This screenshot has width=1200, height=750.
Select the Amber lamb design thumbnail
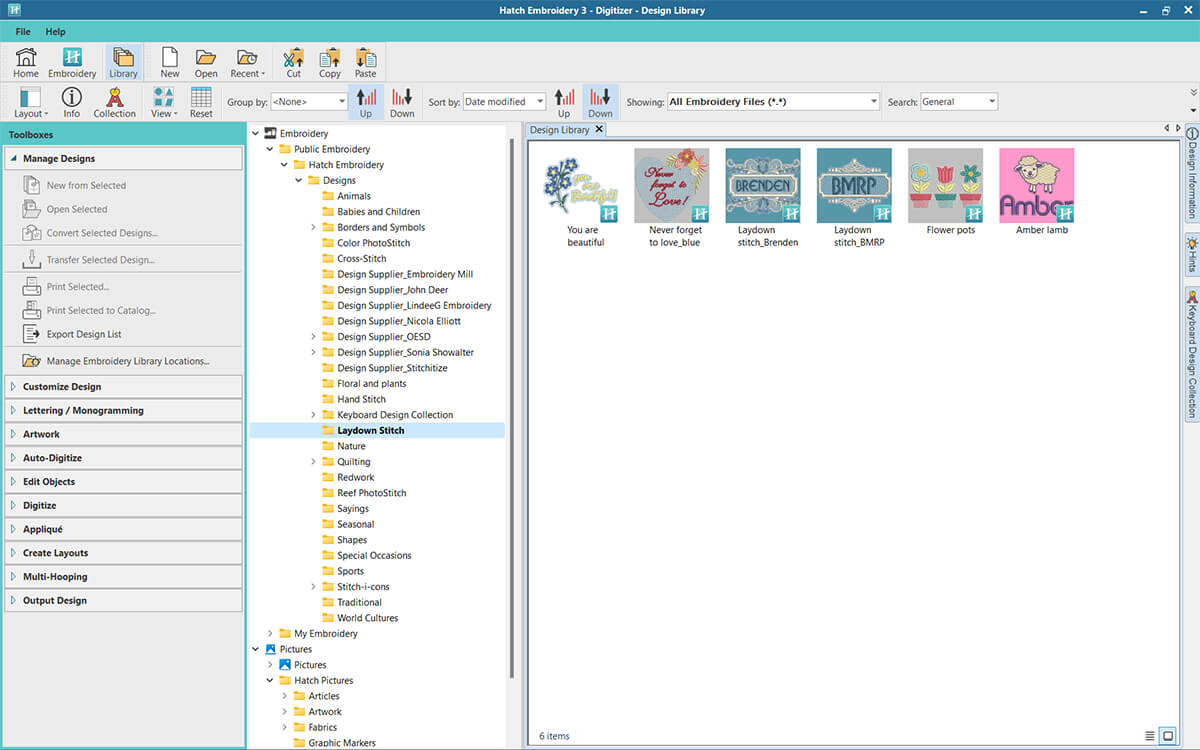pyautogui.click(x=1036, y=186)
